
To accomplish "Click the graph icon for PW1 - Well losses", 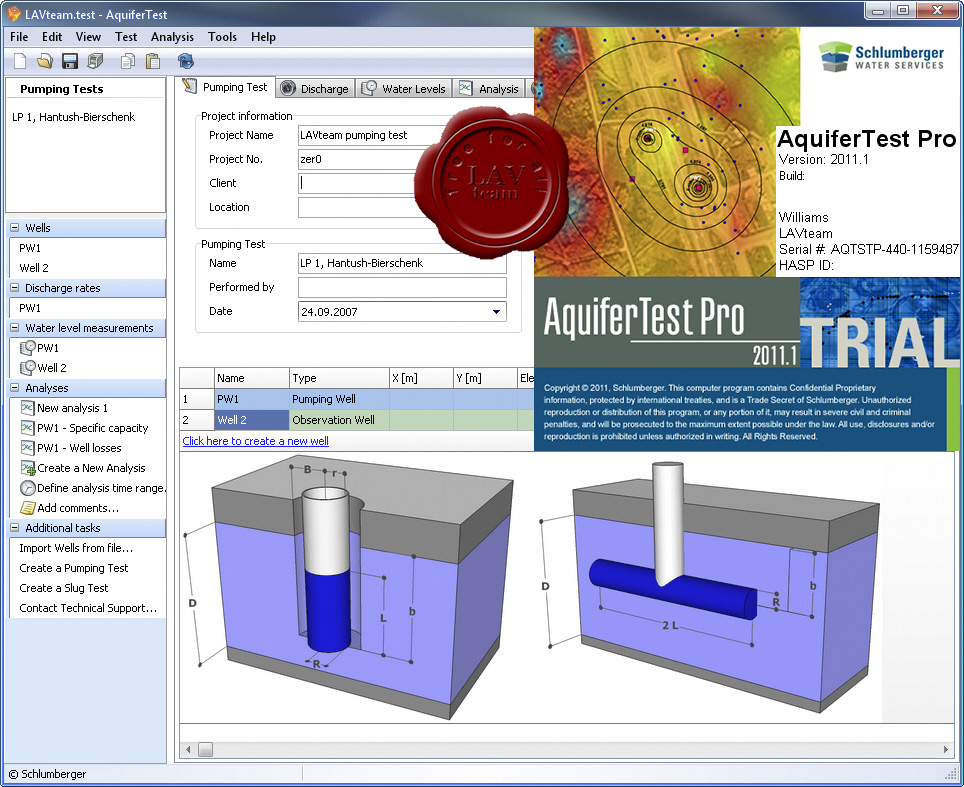I will (x=28, y=448).
